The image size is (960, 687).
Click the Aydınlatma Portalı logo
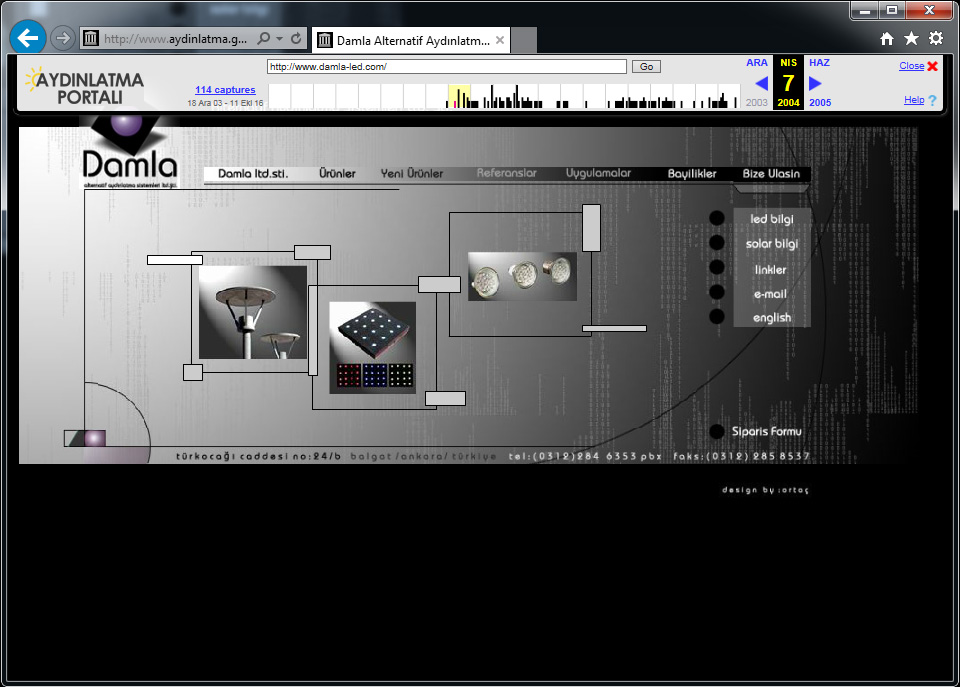point(84,87)
